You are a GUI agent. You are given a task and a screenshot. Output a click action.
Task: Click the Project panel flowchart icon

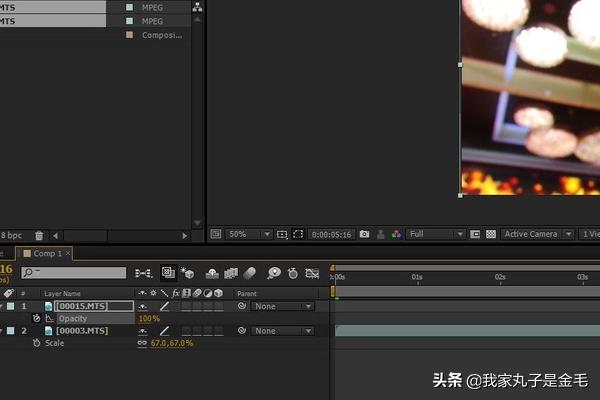(x=197, y=7)
